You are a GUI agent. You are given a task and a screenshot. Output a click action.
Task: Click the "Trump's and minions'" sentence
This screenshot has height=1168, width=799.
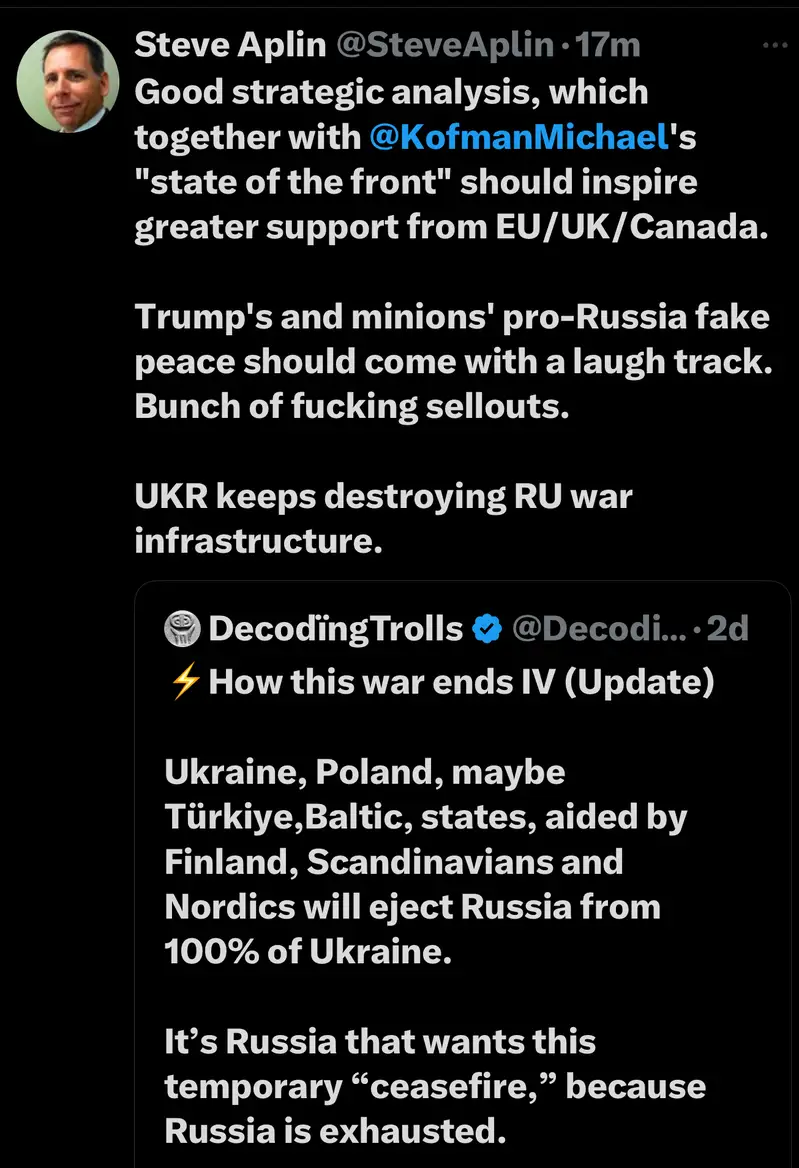click(x=453, y=317)
